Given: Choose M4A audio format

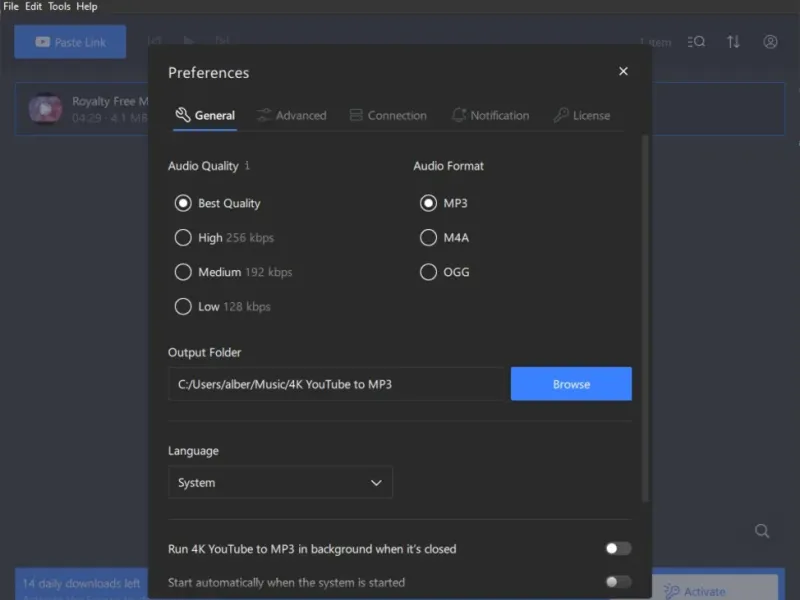Looking at the screenshot, I should click(444, 237).
